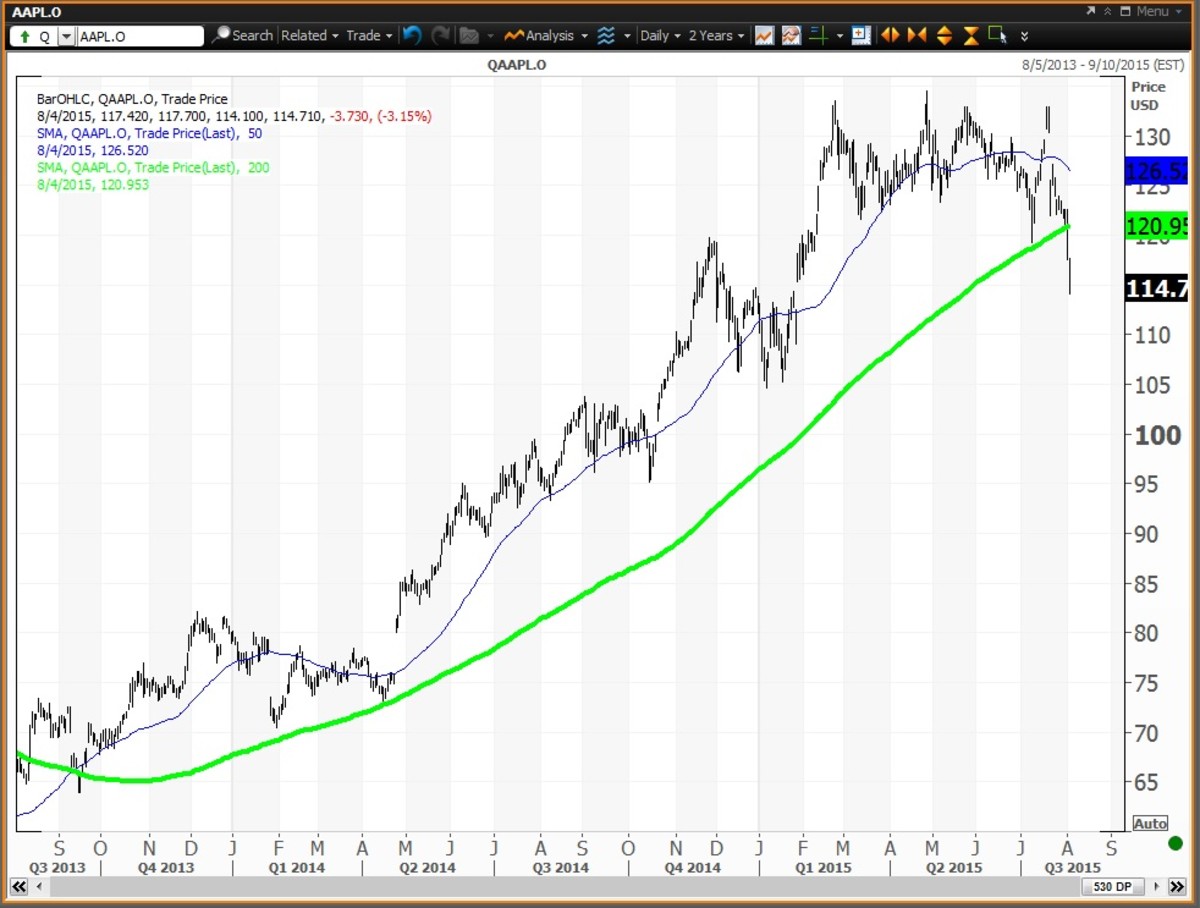
Task: Open the 2 Years range dropdown
Action: tap(717, 35)
